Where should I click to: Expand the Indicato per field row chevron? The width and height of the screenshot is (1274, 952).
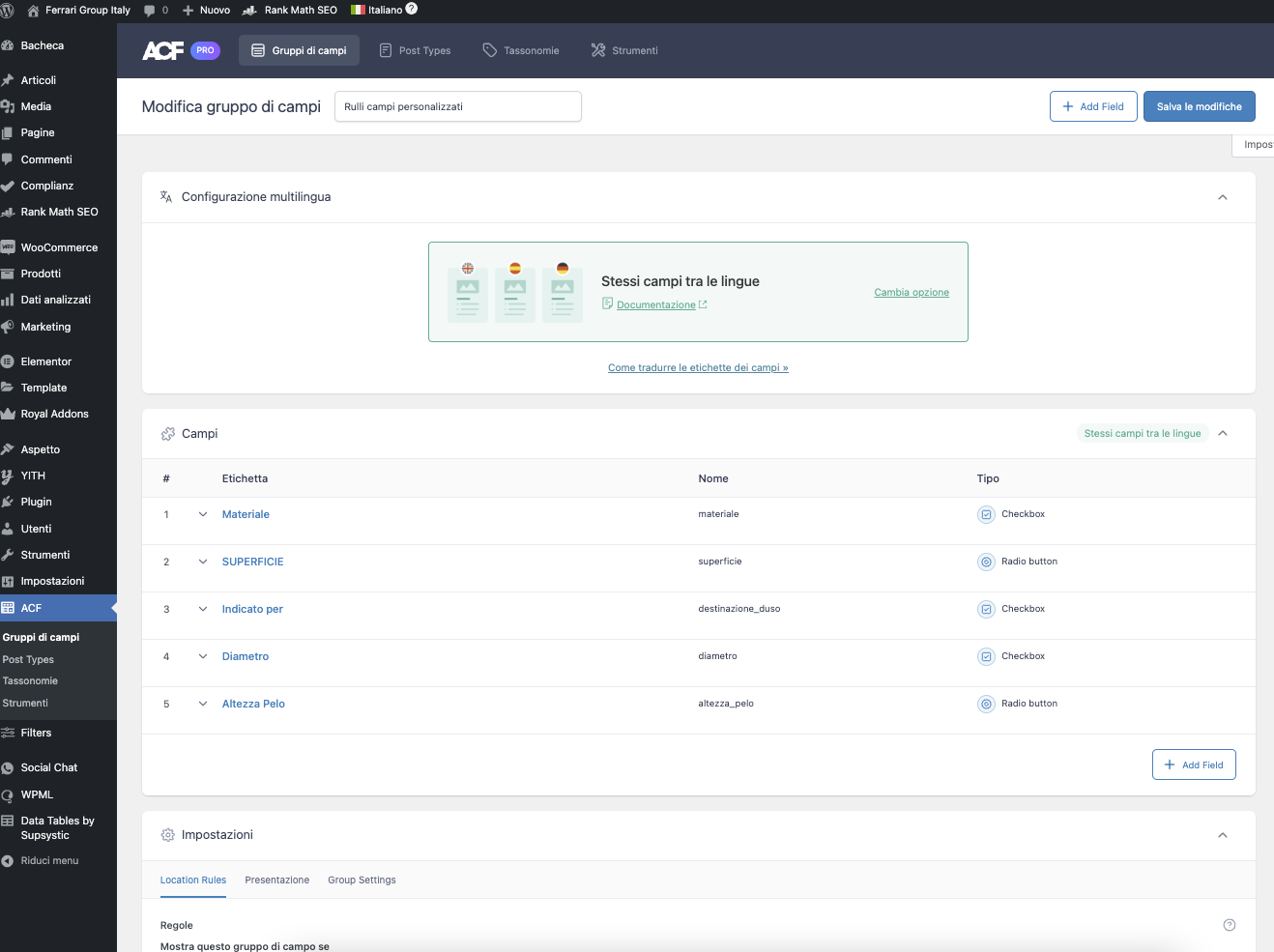[x=203, y=609]
